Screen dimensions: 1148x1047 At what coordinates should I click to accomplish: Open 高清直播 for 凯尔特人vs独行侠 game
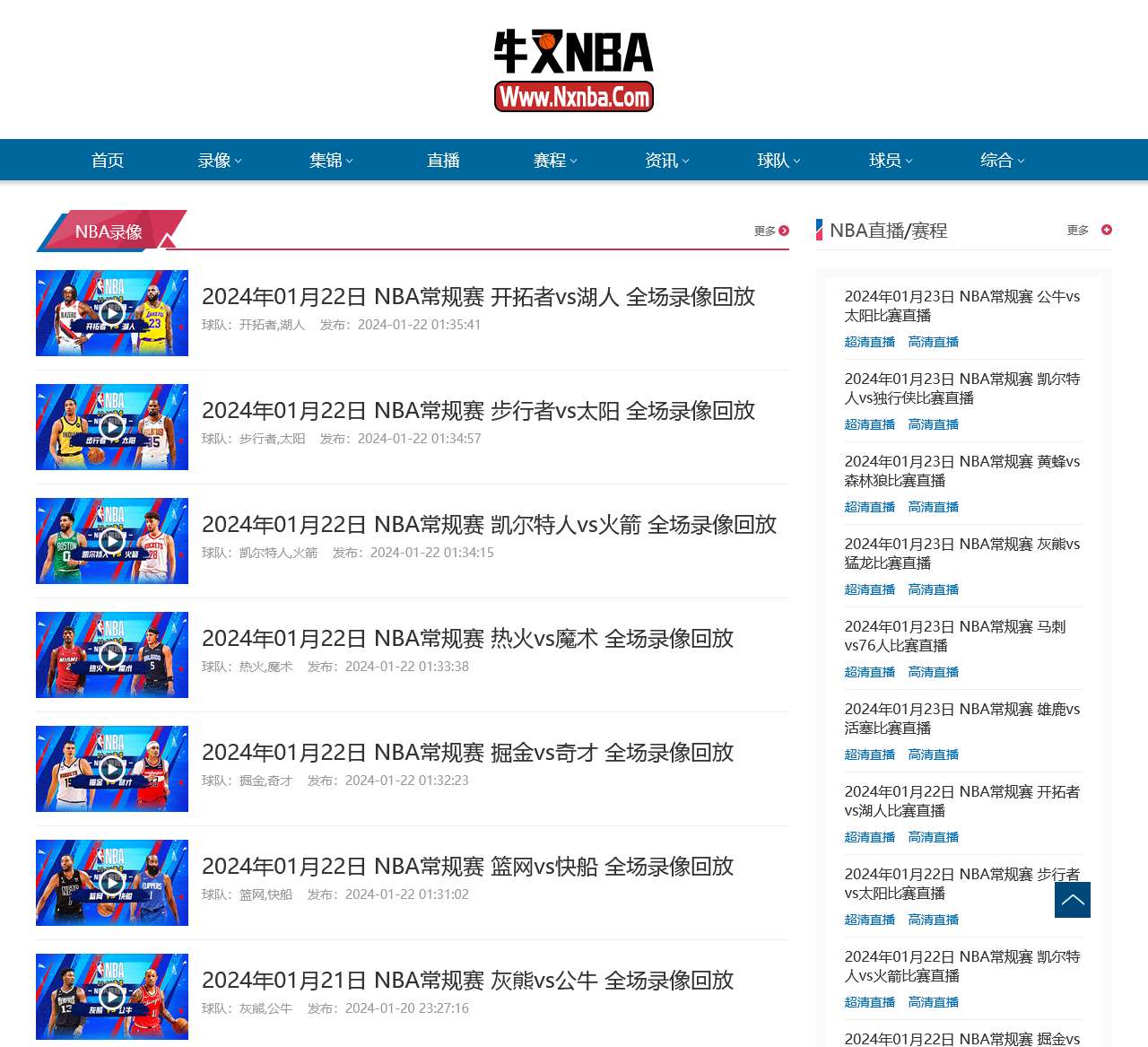932,424
